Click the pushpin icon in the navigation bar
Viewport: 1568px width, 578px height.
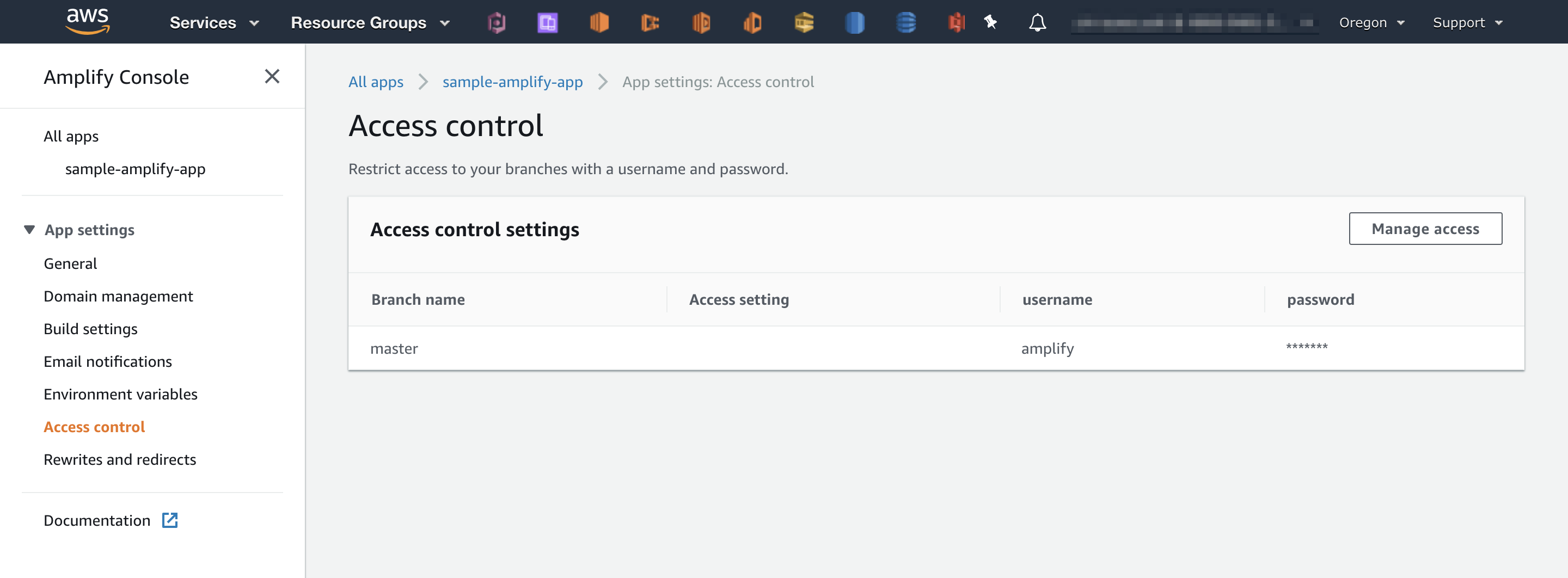tap(990, 22)
